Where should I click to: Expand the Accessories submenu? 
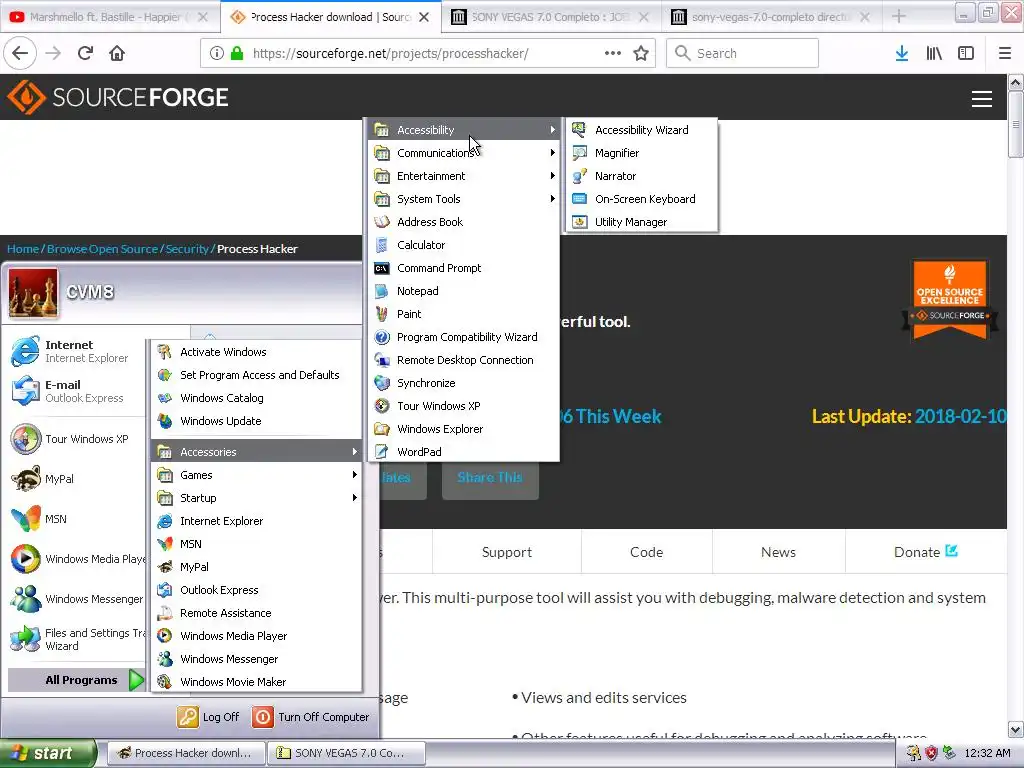click(257, 452)
